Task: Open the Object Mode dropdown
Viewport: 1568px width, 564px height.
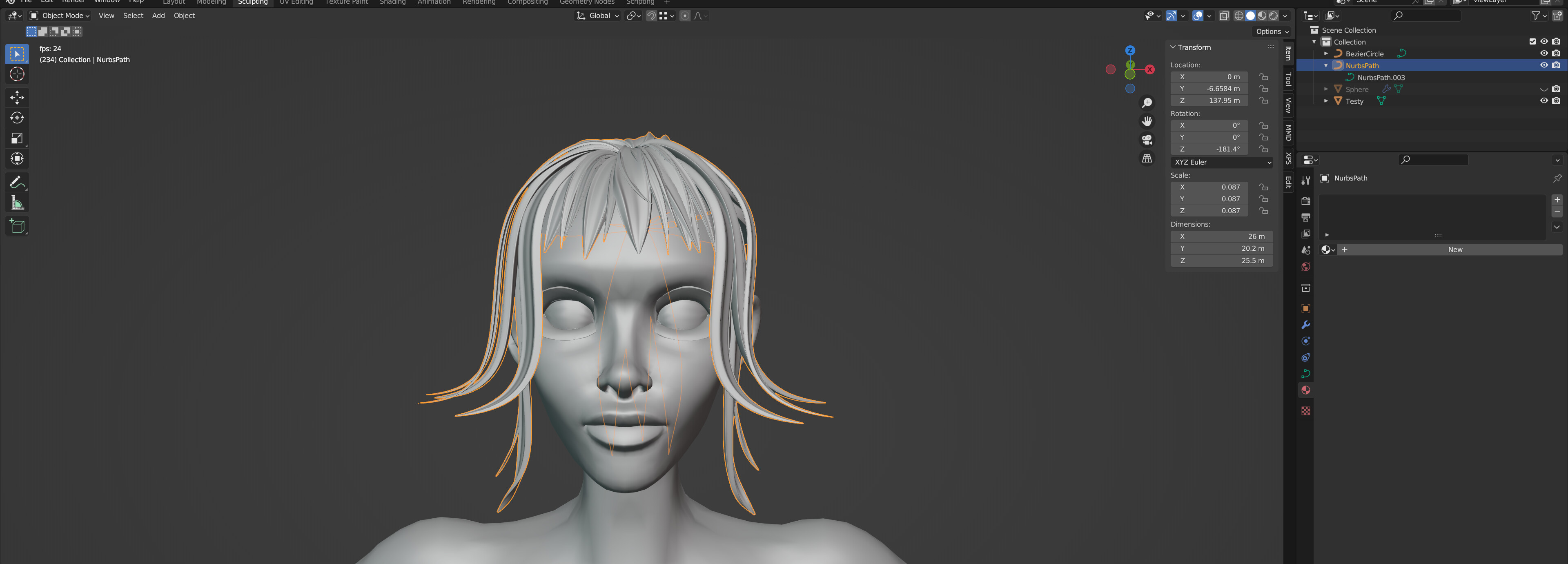Action: 60,16
